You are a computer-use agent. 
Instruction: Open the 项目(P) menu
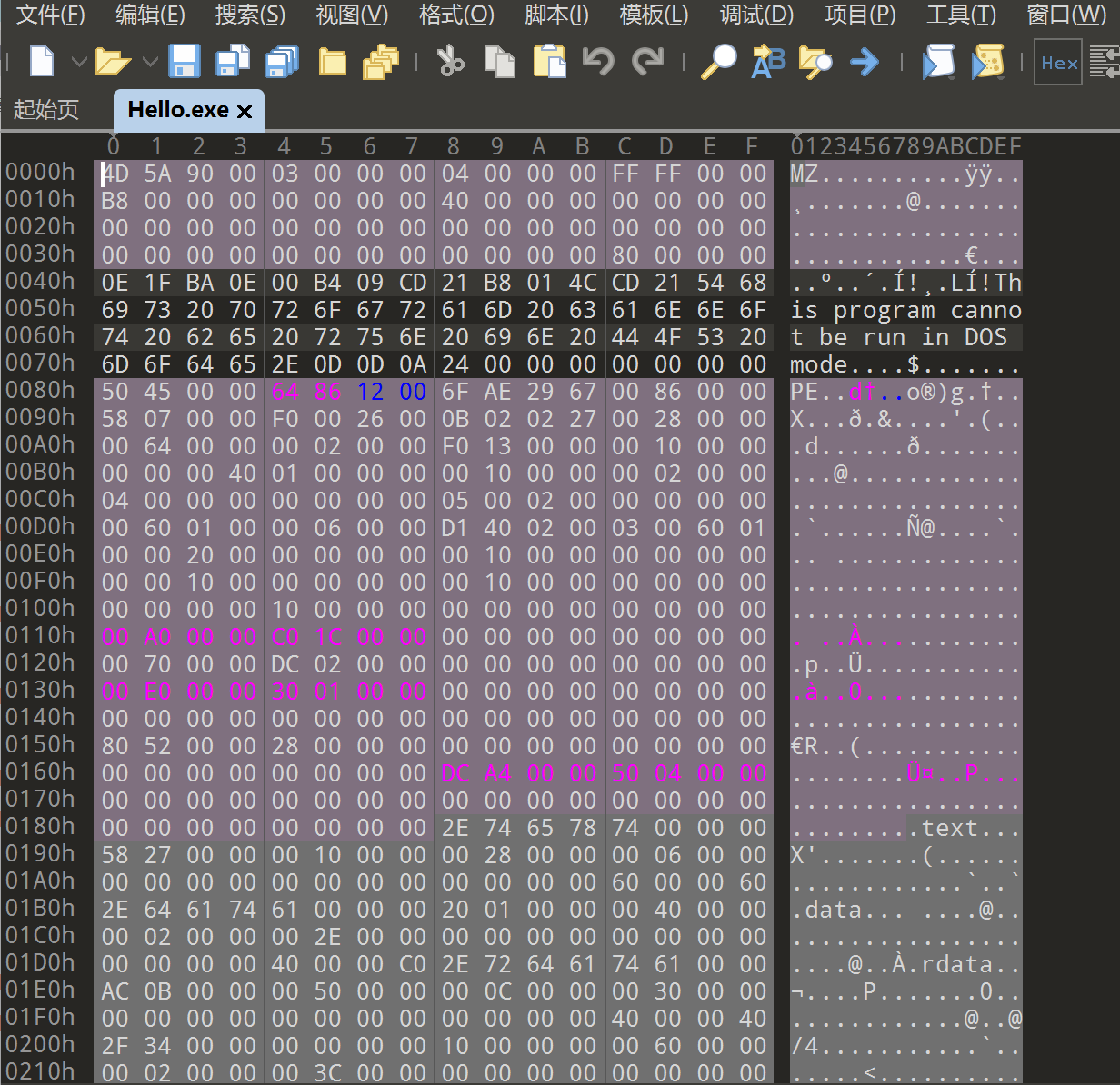pos(860,15)
